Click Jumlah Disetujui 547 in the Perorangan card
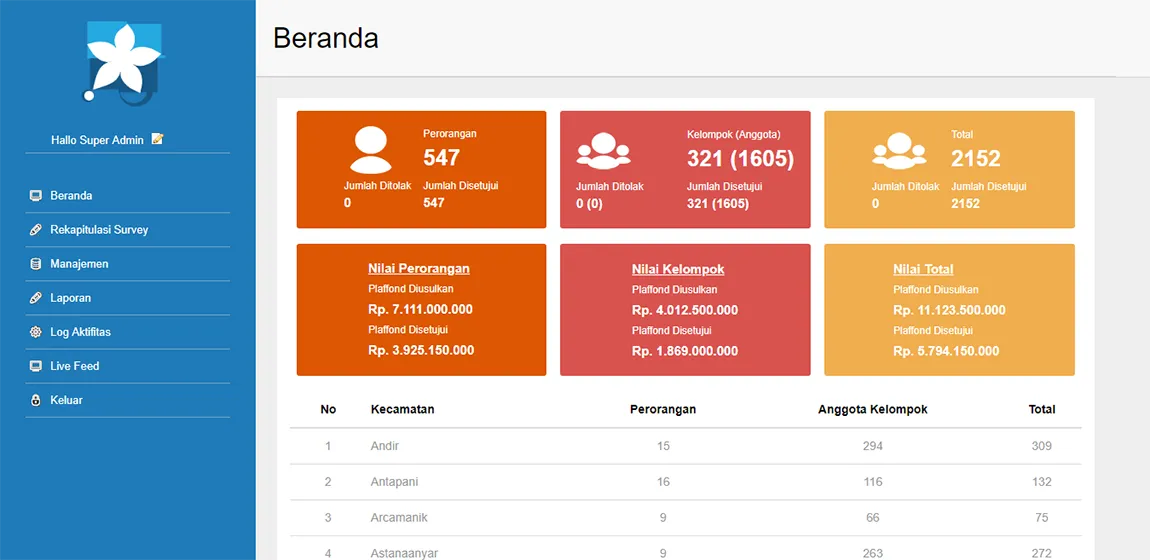Image resolution: width=1150 pixels, height=560 pixels. pos(433,203)
